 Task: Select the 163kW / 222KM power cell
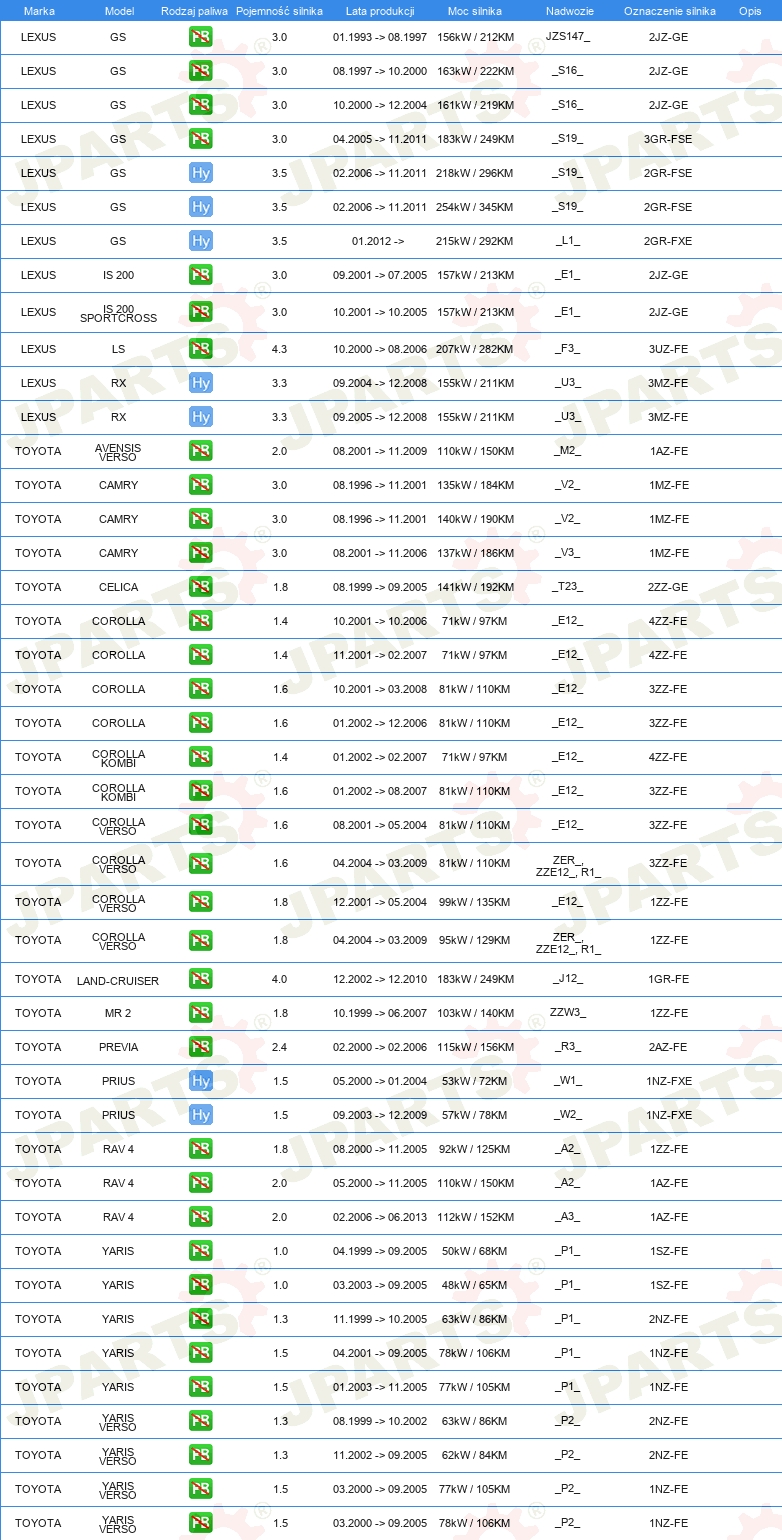coord(475,71)
